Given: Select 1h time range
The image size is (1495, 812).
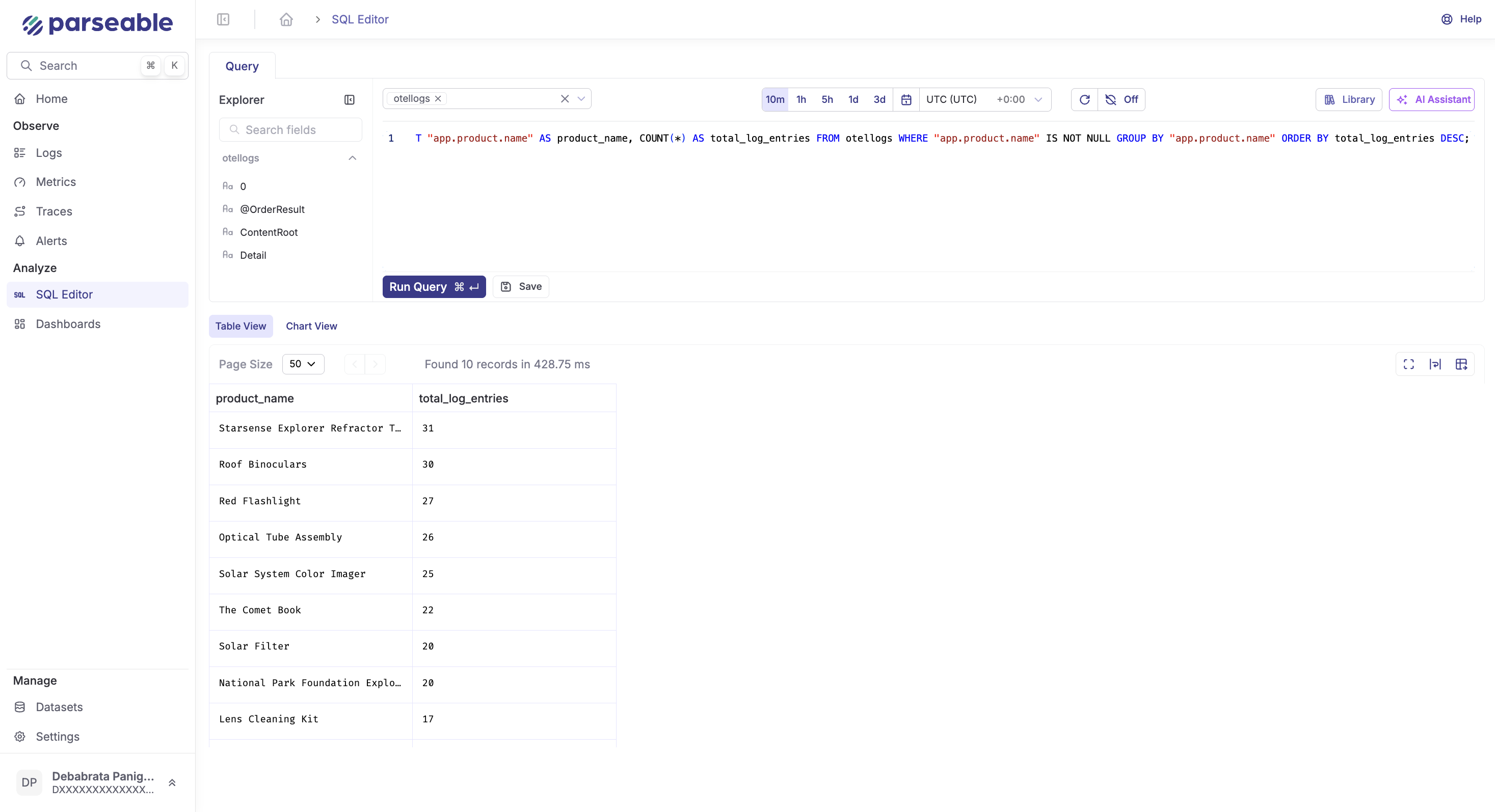Looking at the screenshot, I should [801, 100].
